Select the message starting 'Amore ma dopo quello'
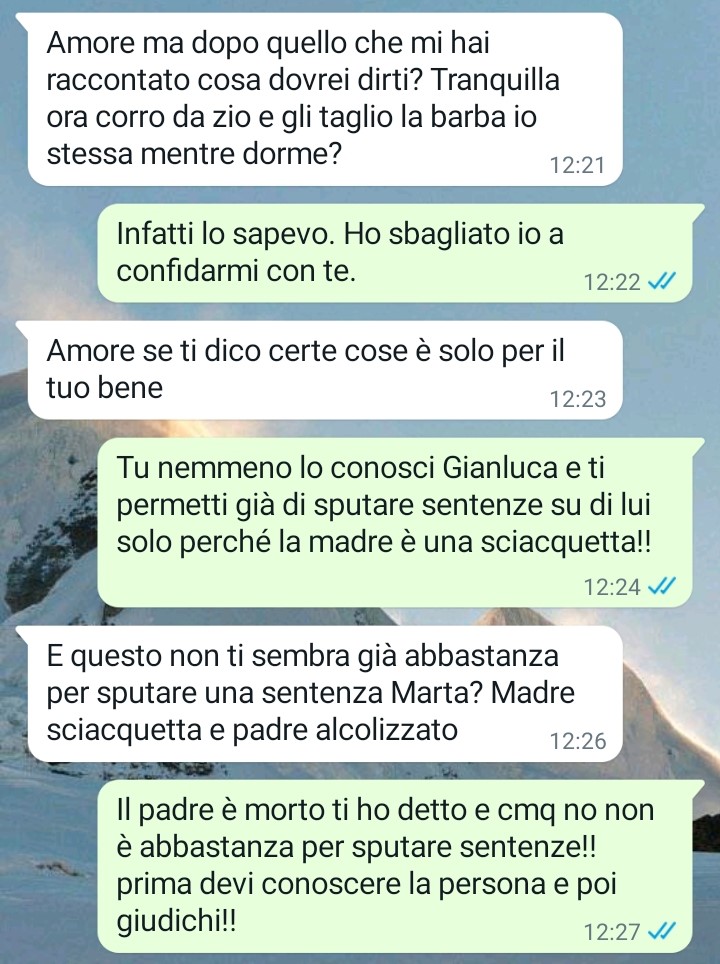The width and height of the screenshot is (720, 964). [325, 99]
